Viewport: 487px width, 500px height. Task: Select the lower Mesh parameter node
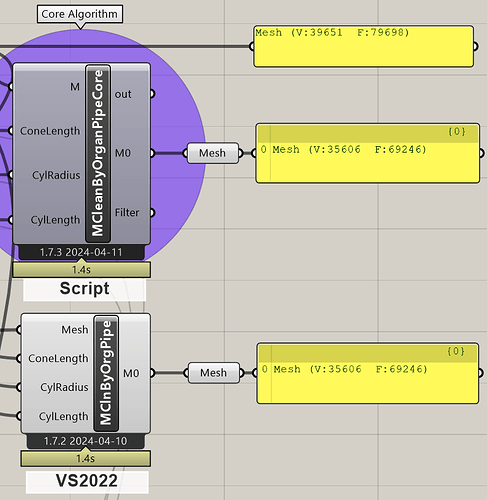214,373
